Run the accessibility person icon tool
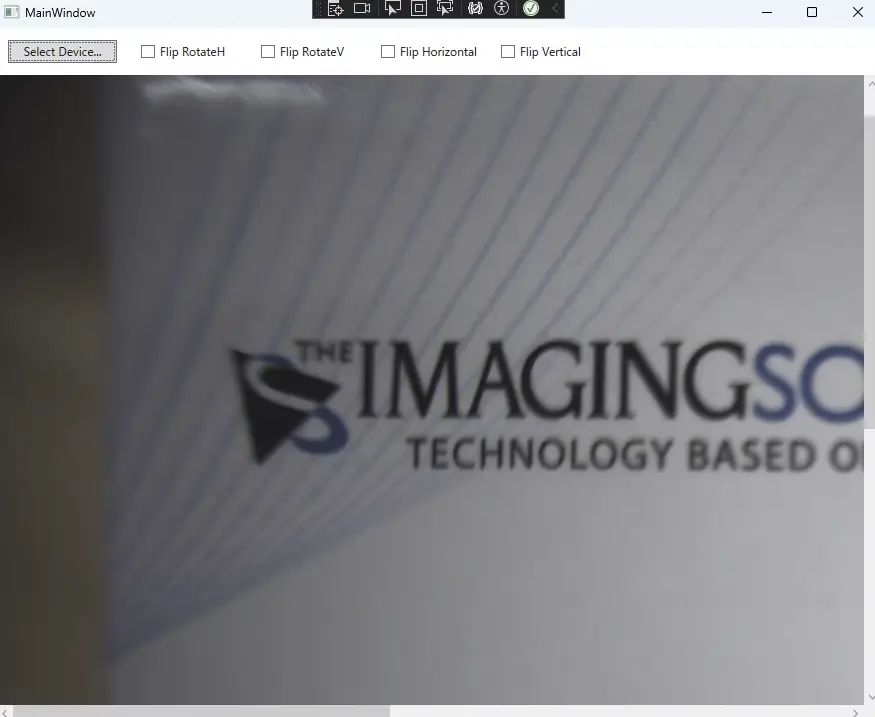875x717 pixels. (502, 9)
